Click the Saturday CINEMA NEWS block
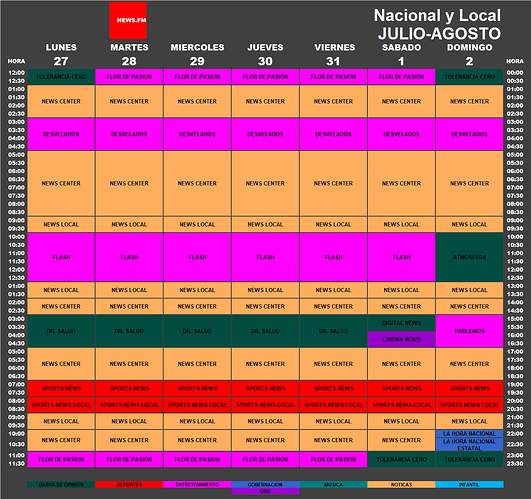This screenshot has height=499, width=531. coord(401,339)
